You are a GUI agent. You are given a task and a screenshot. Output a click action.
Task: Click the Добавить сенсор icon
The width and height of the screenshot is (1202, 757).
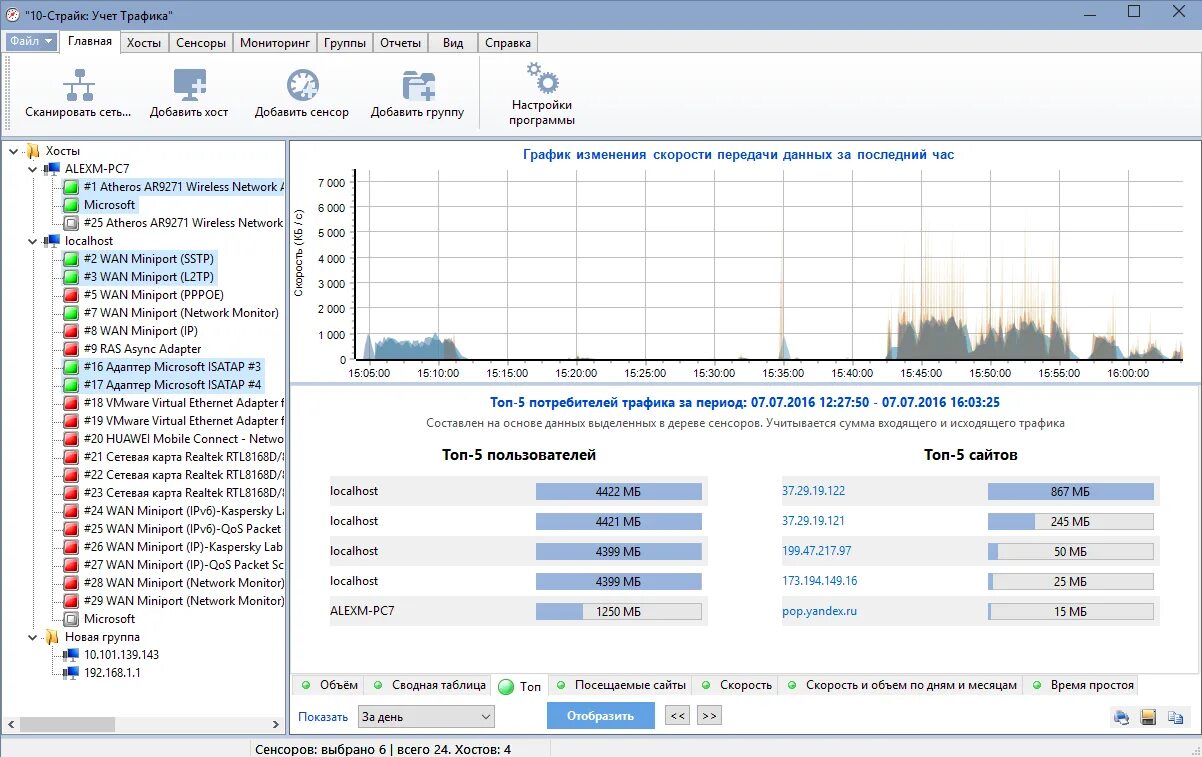click(302, 85)
